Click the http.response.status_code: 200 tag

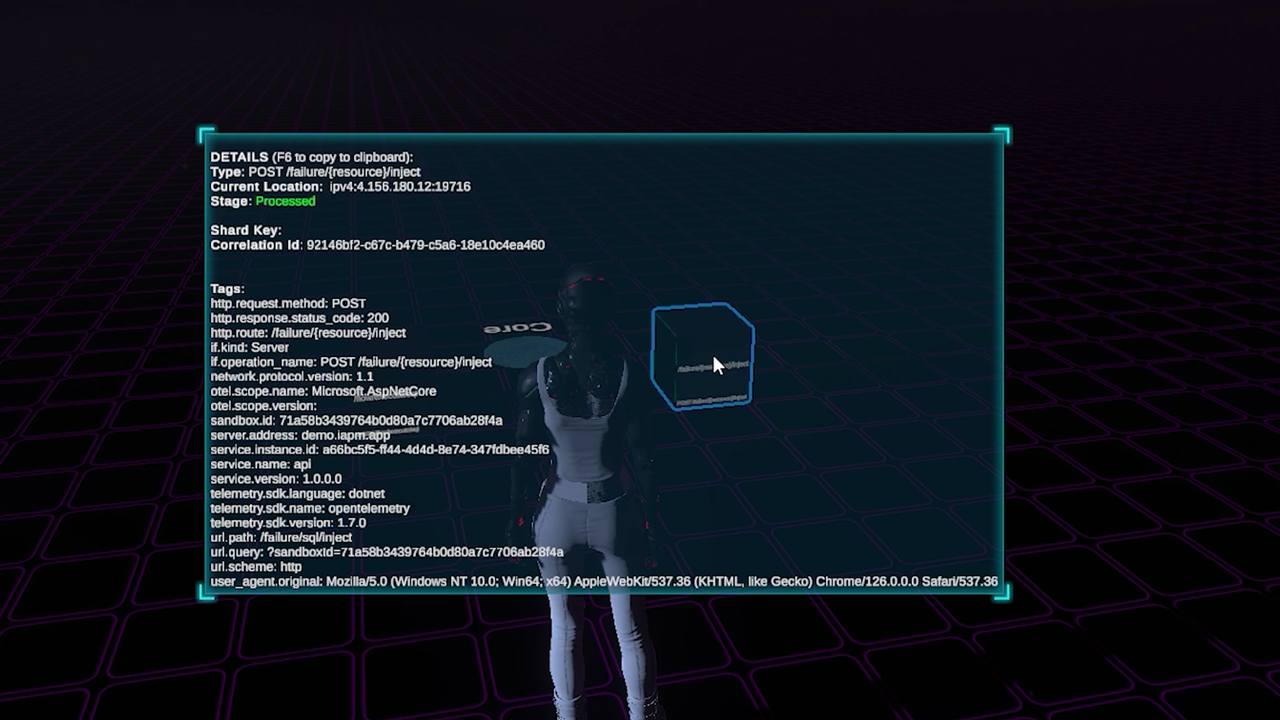click(x=299, y=318)
